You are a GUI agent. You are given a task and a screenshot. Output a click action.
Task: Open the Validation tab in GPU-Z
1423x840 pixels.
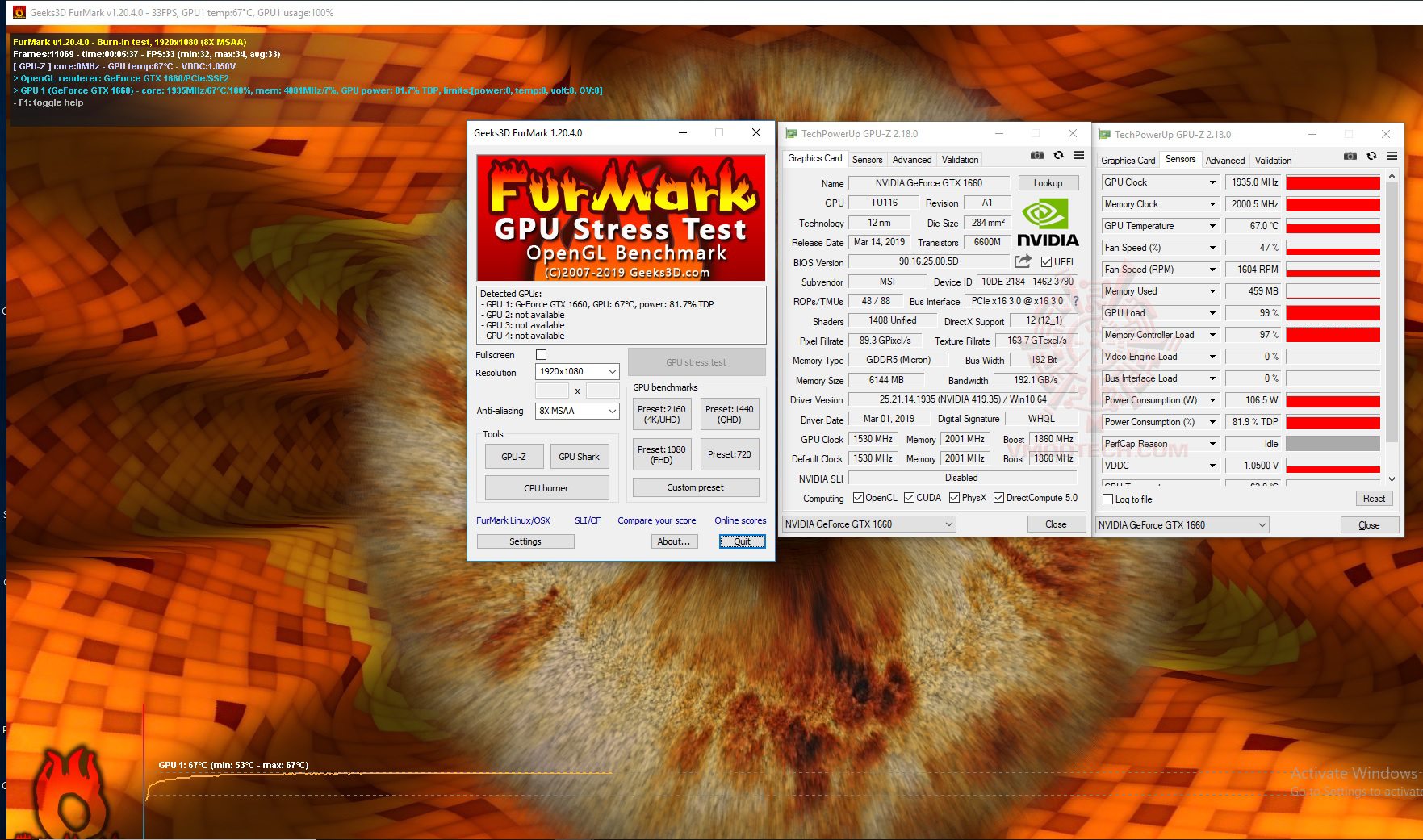(x=960, y=159)
